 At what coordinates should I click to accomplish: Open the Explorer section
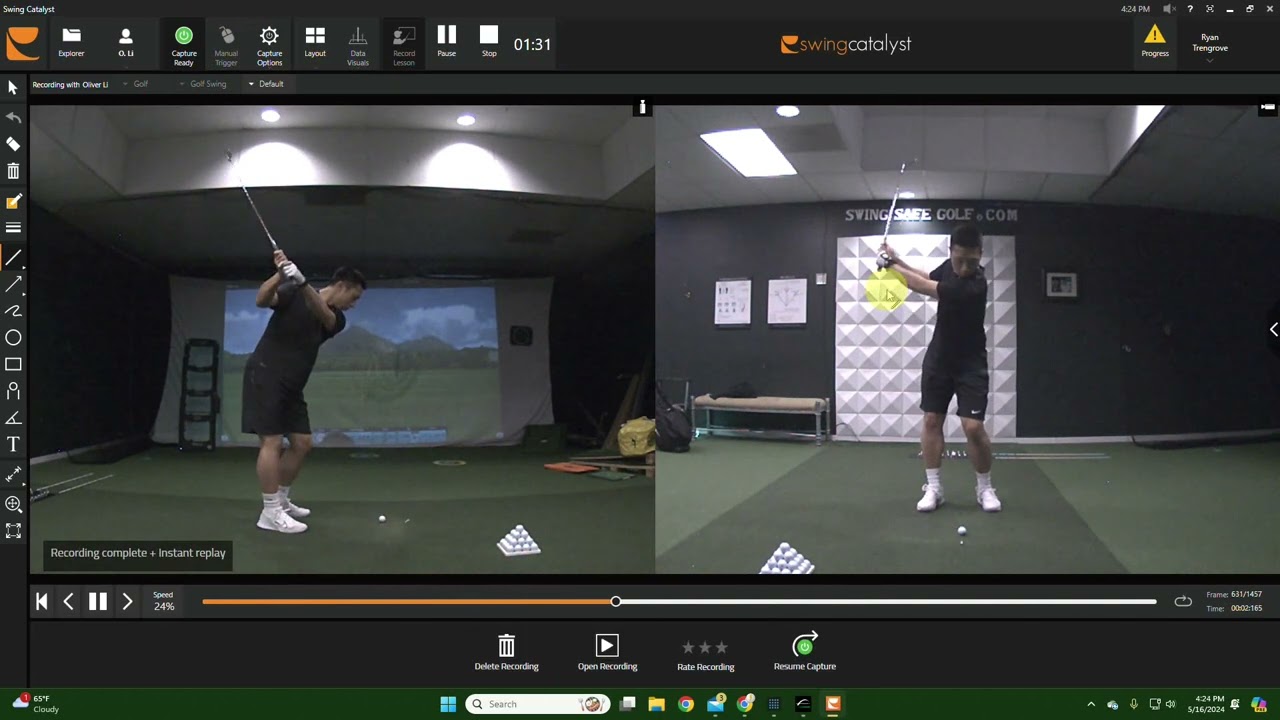coord(71,44)
